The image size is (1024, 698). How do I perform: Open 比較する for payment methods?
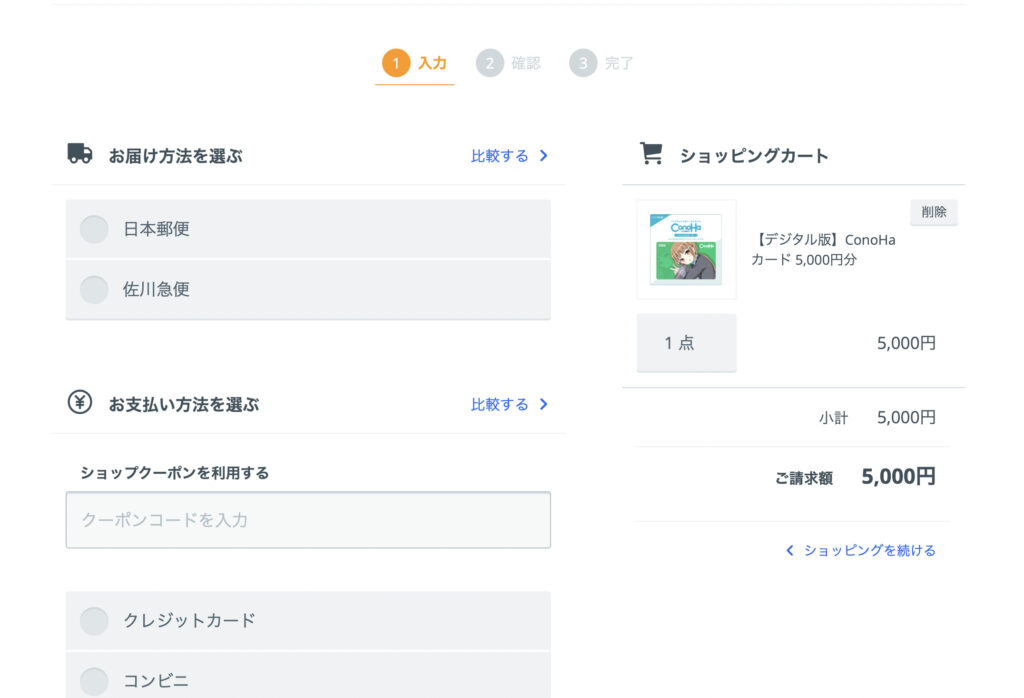coord(500,405)
